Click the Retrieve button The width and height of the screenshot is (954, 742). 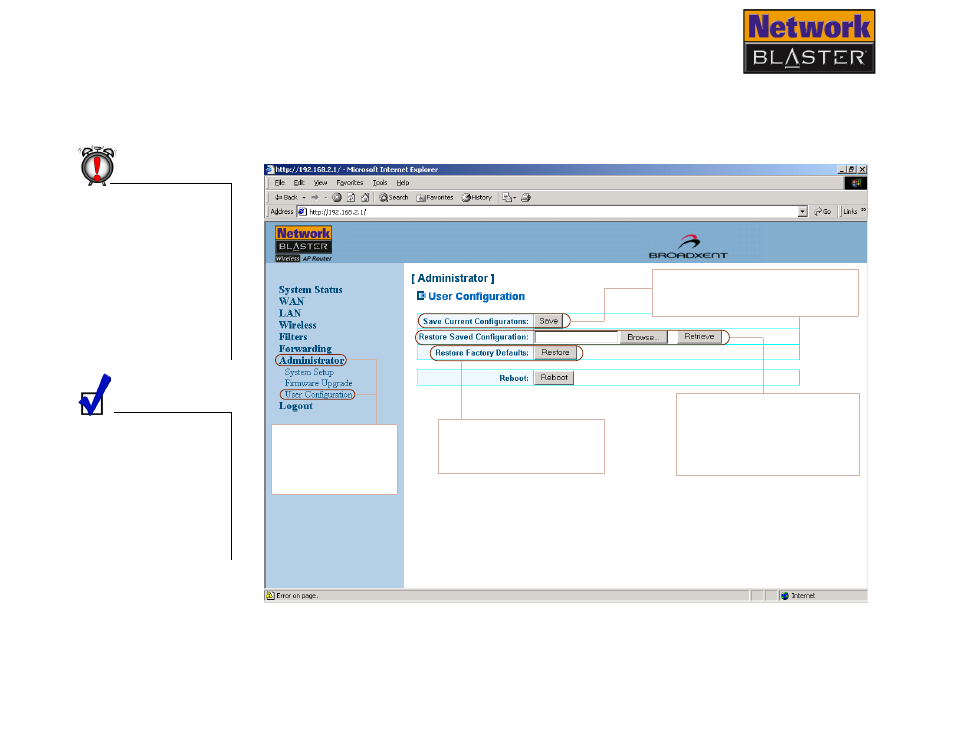(x=699, y=337)
